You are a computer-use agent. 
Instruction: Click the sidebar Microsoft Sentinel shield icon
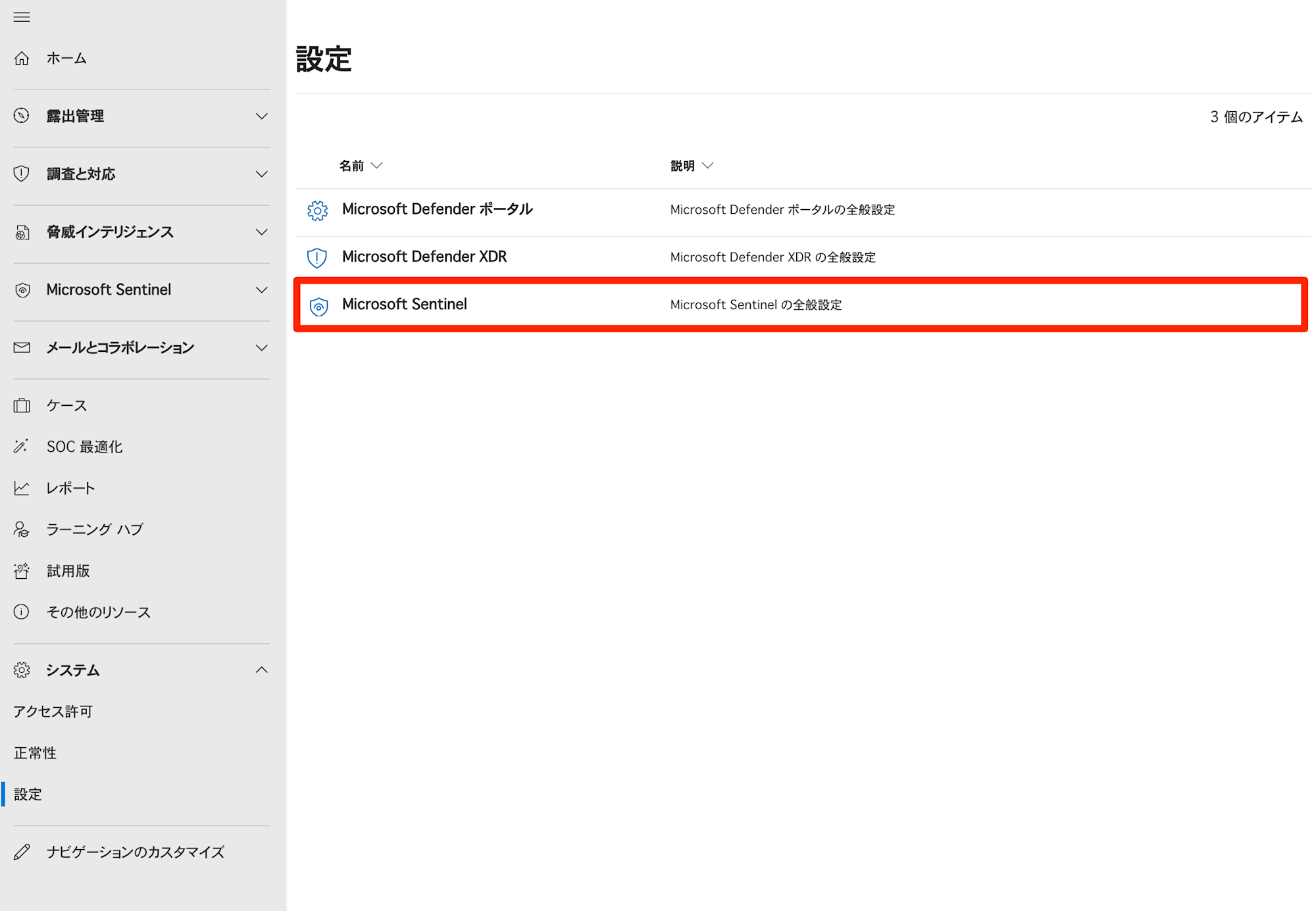pos(22,290)
